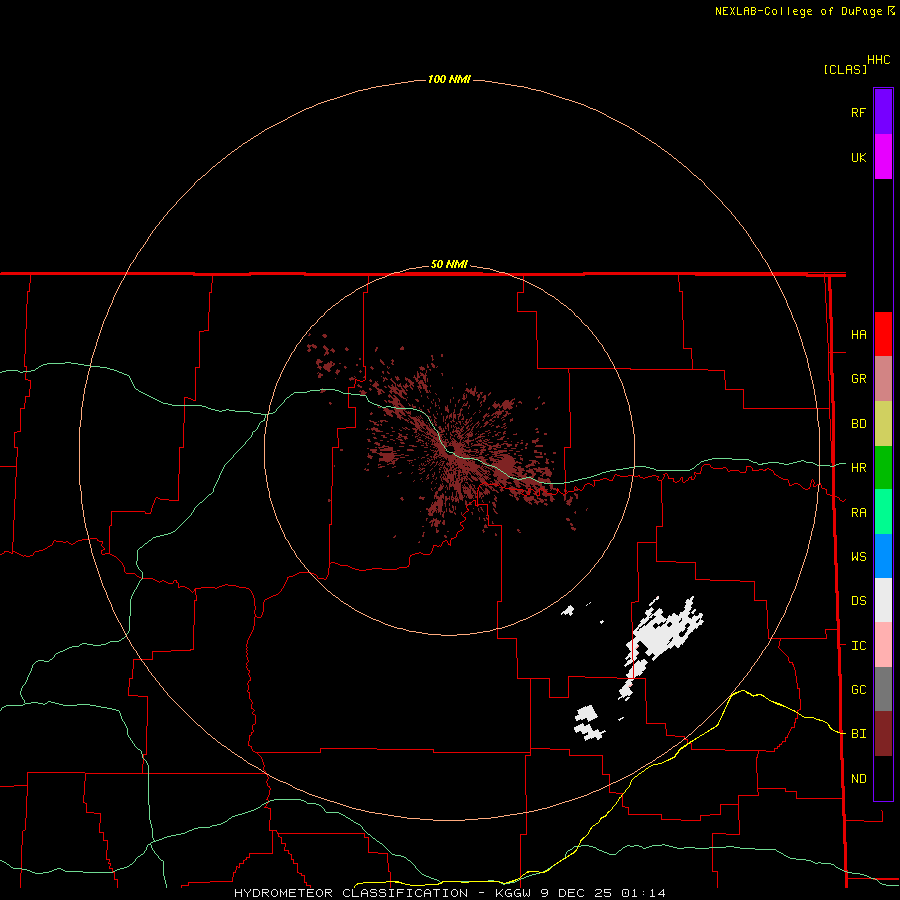The width and height of the screenshot is (900, 900).
Task: Choose the WS blue legend swatch
Action: pos(883,556)
